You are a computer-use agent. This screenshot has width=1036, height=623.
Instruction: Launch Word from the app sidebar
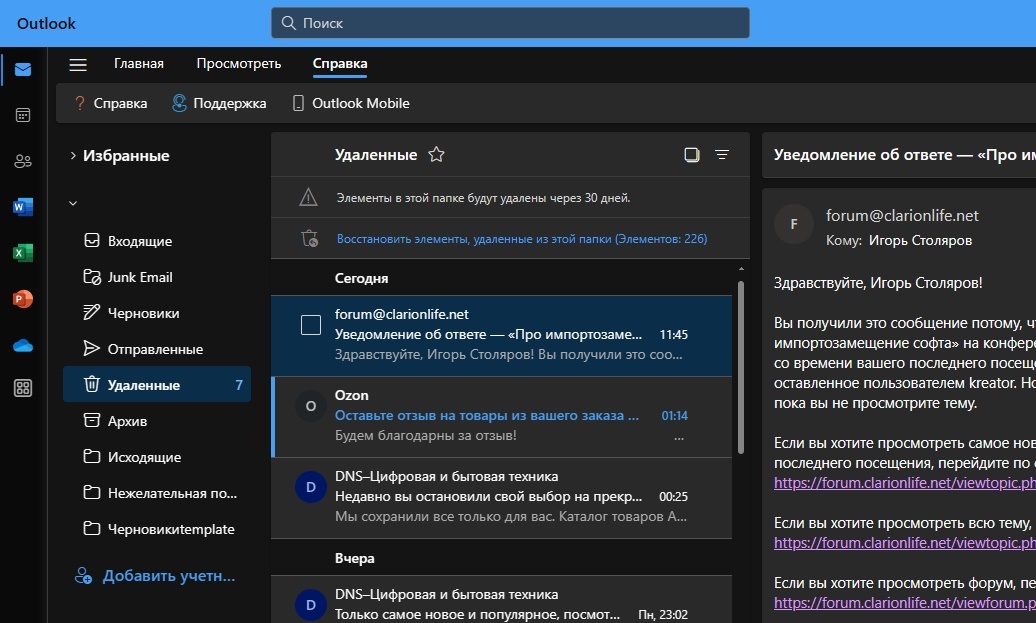click(23, 207)
